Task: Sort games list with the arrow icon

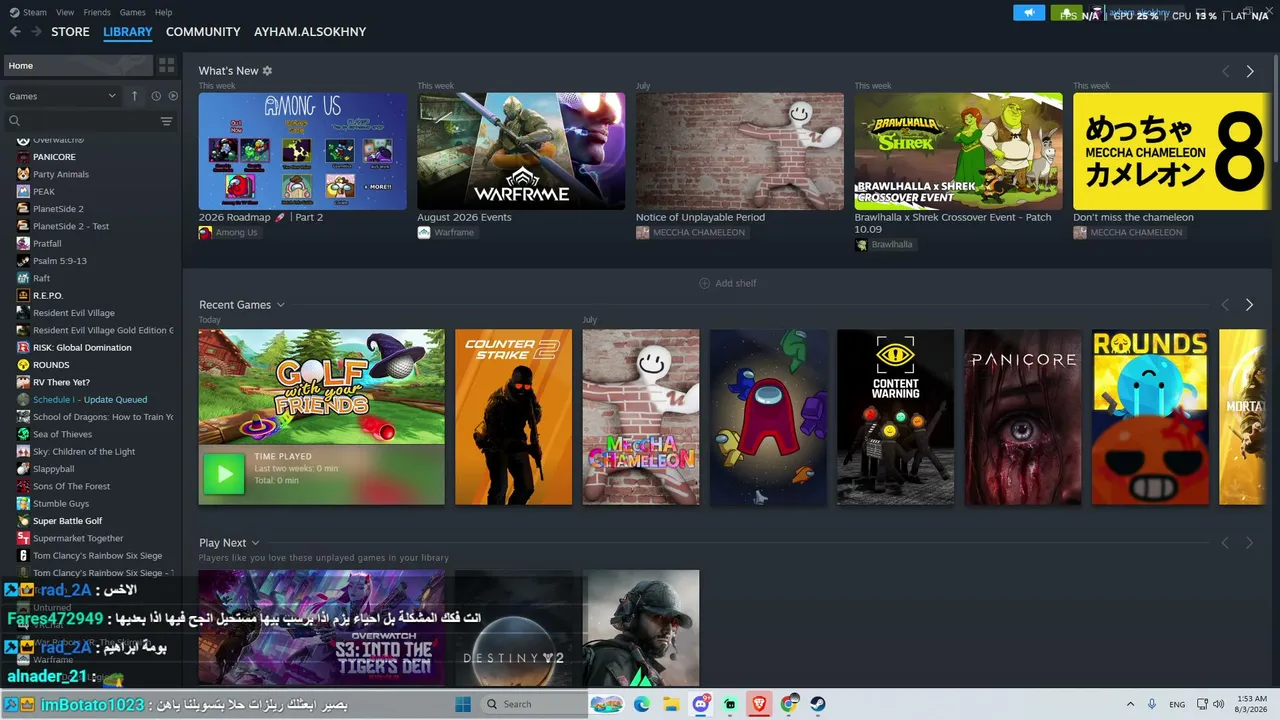Action: 134,96
